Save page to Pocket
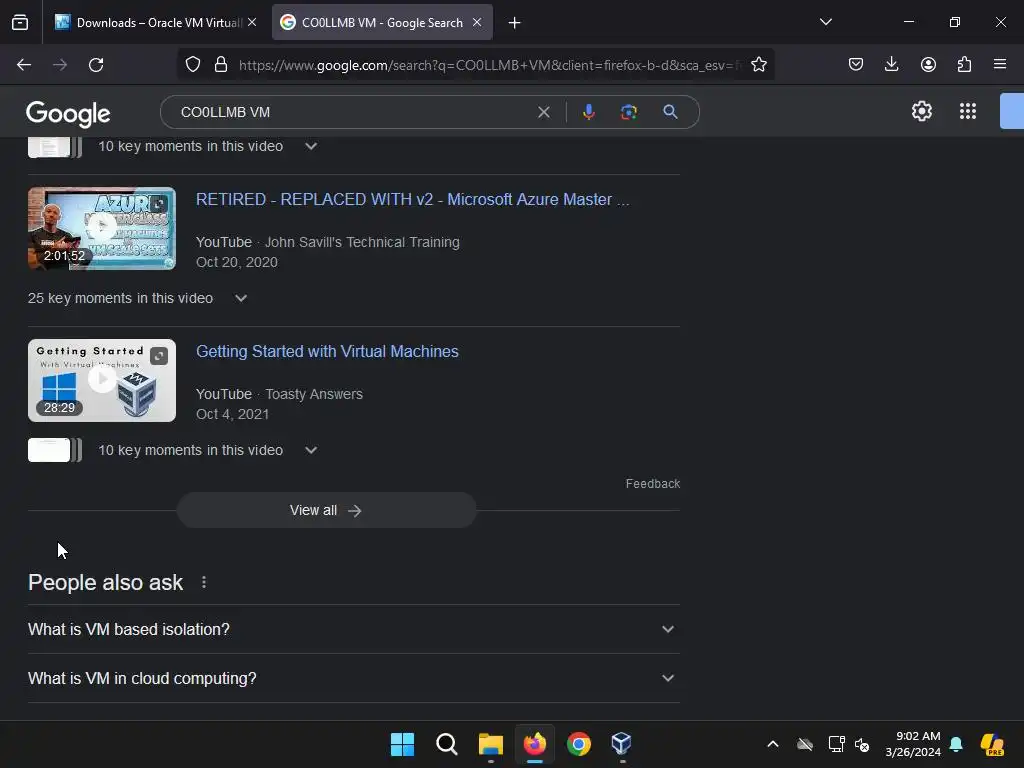The height and width of the screenshot is (768, 1024). tap(856, 65)
